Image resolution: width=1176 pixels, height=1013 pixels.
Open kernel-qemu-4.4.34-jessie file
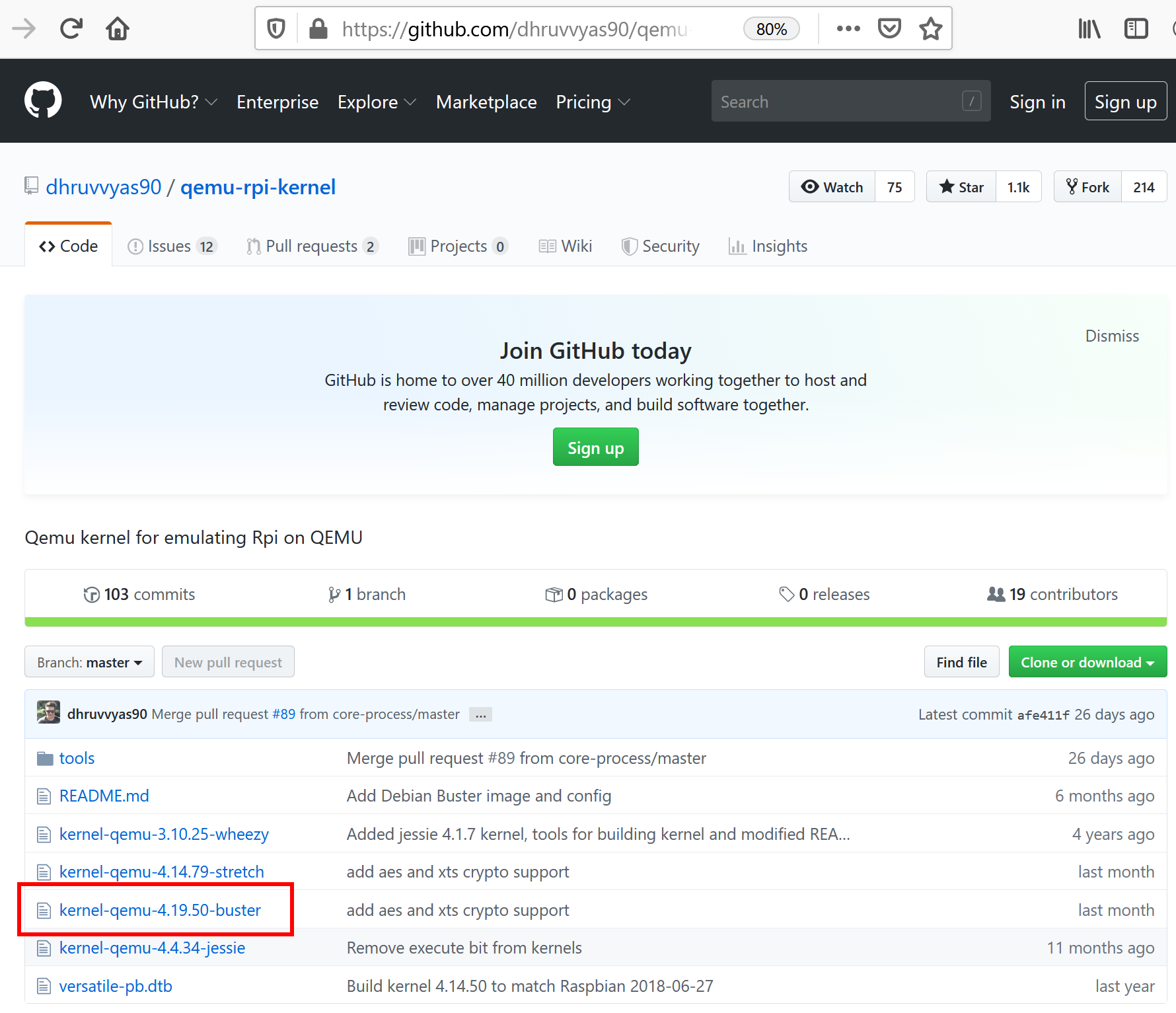(152, 948)
